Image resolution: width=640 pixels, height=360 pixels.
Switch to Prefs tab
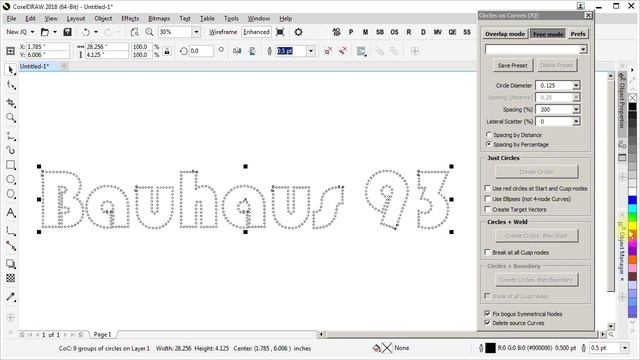(x=578, y=34)
